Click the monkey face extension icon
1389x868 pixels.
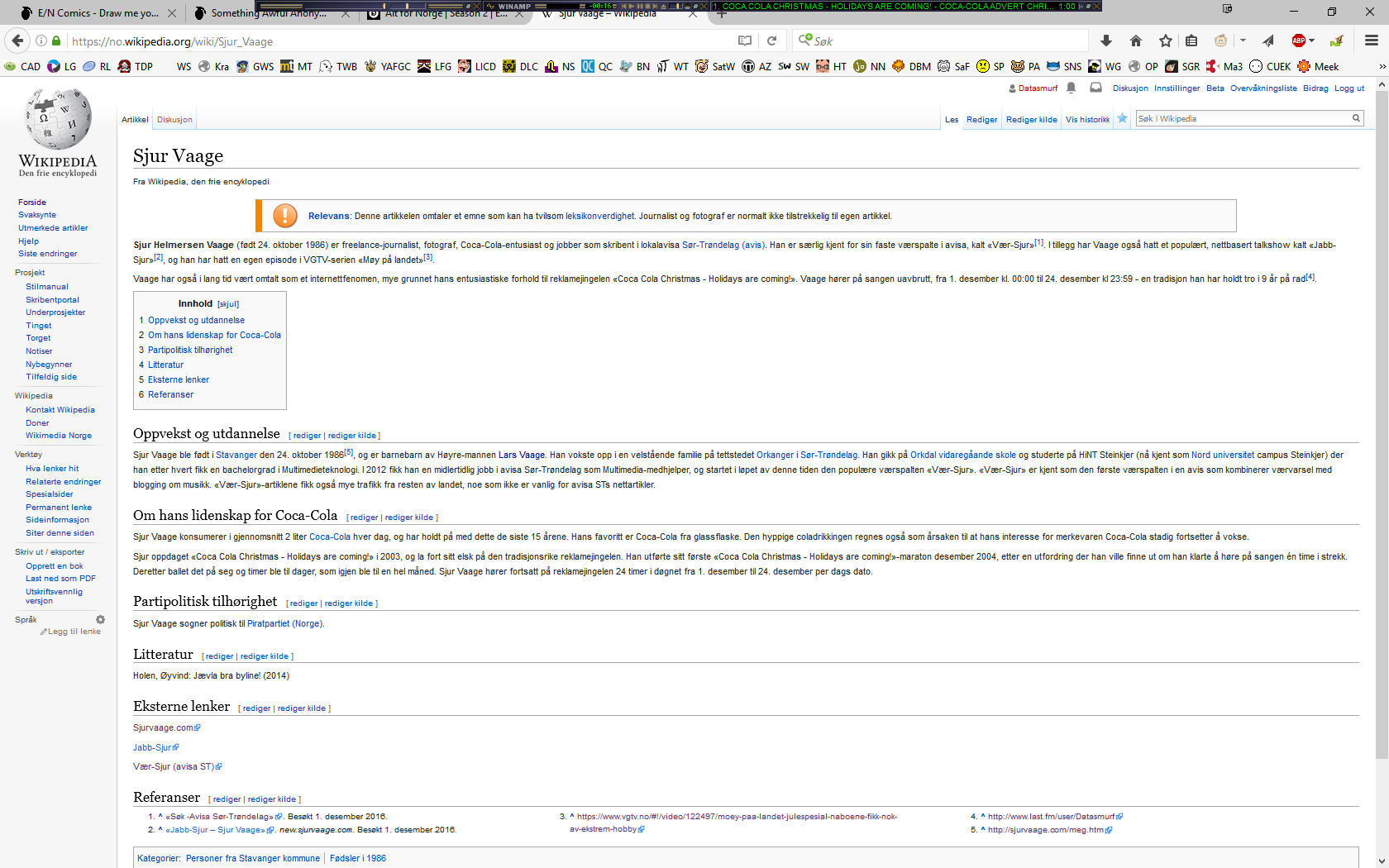pyautogui.click(x=1221, y=41)
